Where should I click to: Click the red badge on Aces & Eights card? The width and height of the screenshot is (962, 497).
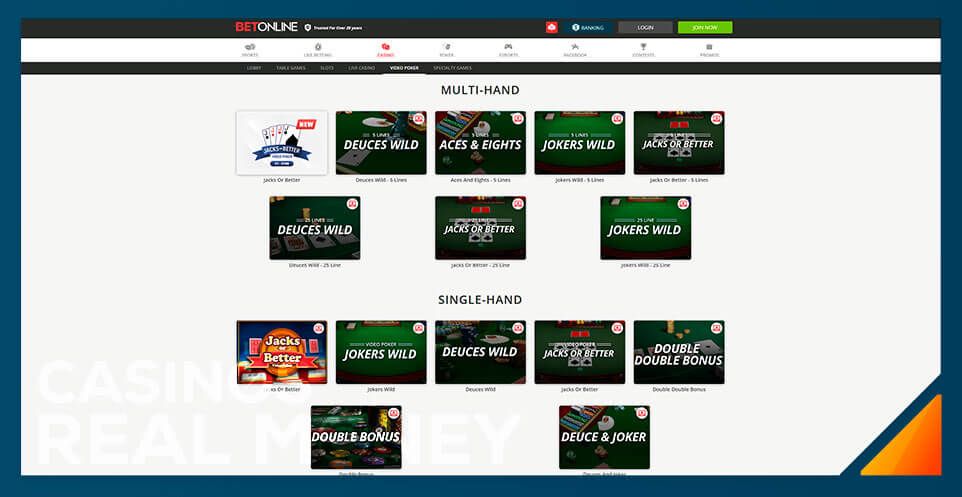518,118
